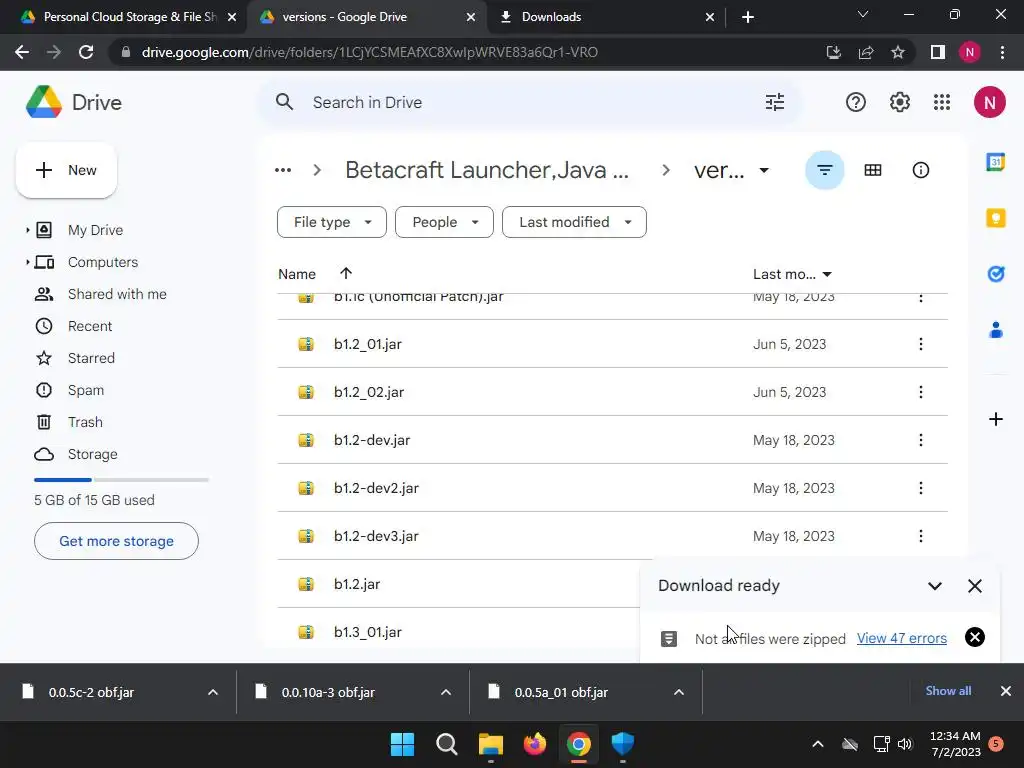
Task: Click the Chrome address bar URL
Action: [x=369, y=52]
